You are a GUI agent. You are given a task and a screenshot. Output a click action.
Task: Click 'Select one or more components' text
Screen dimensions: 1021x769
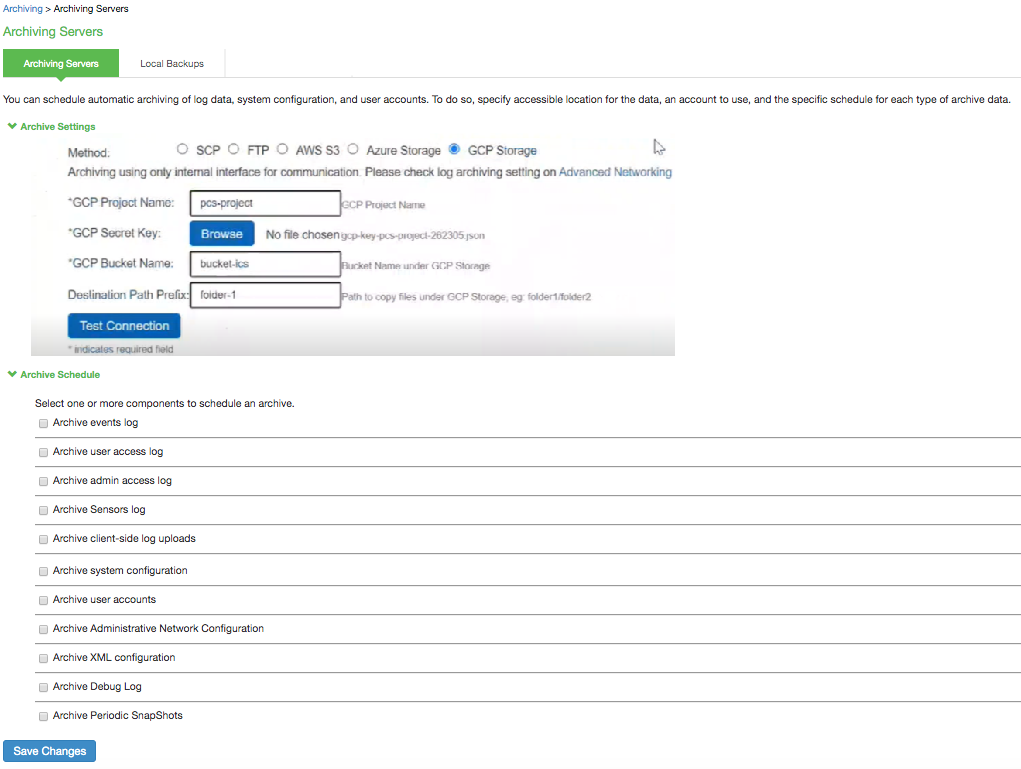(x=165, y=403)
